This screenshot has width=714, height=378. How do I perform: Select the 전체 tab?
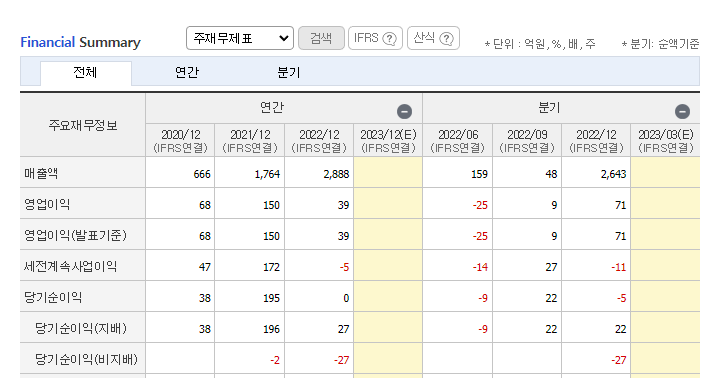pos(86,73)
